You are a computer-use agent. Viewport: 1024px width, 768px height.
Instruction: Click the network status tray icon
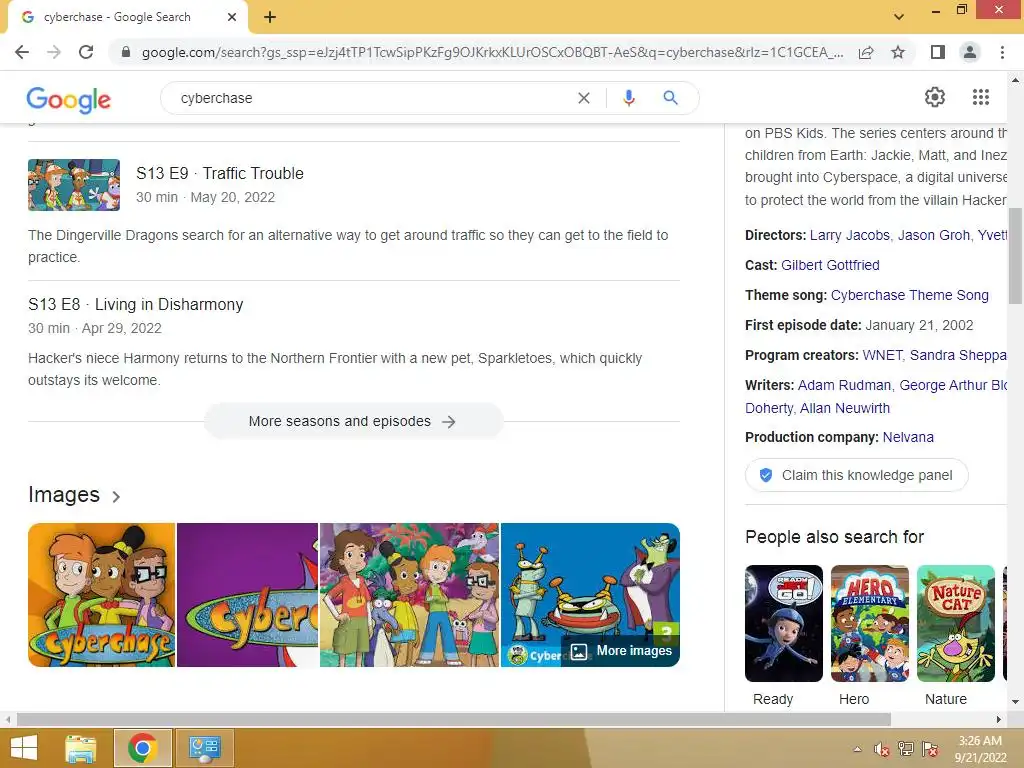[x=906, y=749]
